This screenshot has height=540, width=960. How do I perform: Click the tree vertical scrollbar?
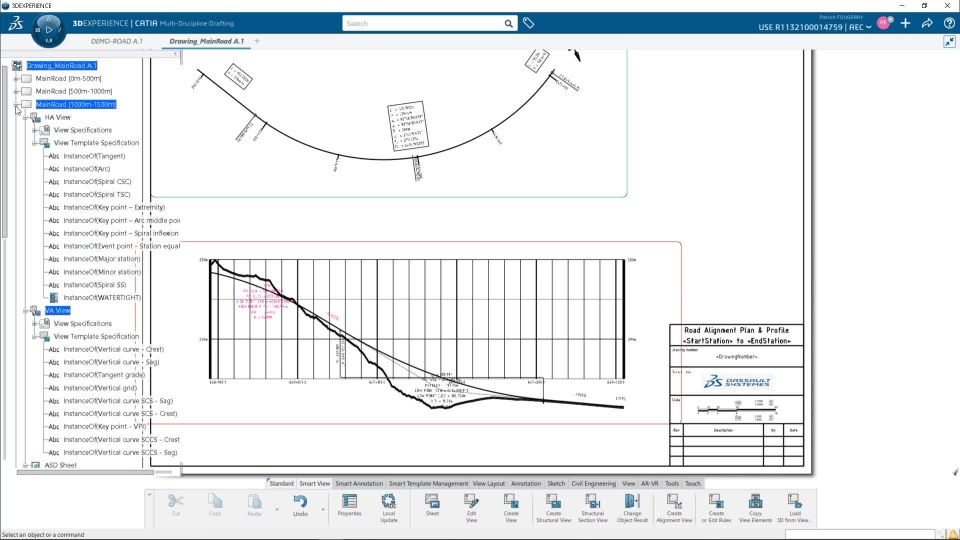tap(4, 150)
